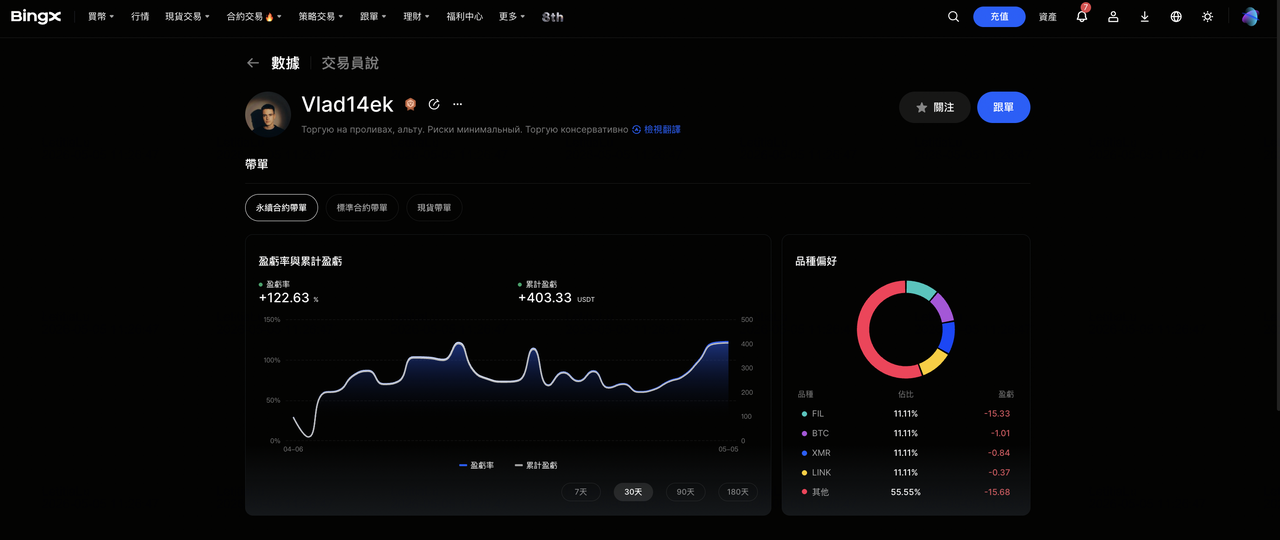Open the notifications bell icon
This screenshot has height=540, width=1280.
(x=1081, y=17)
